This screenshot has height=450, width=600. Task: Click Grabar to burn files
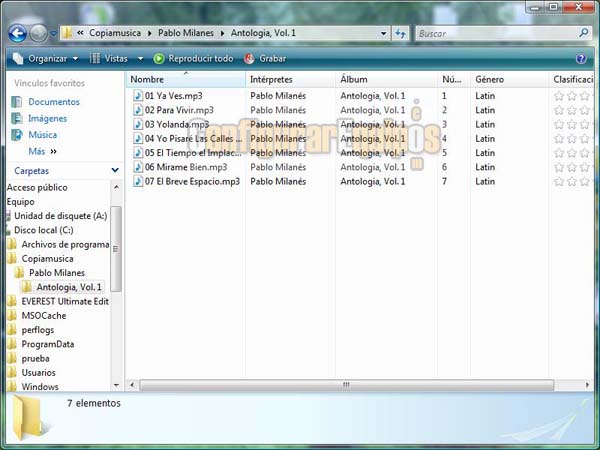(x=265, y=59)
